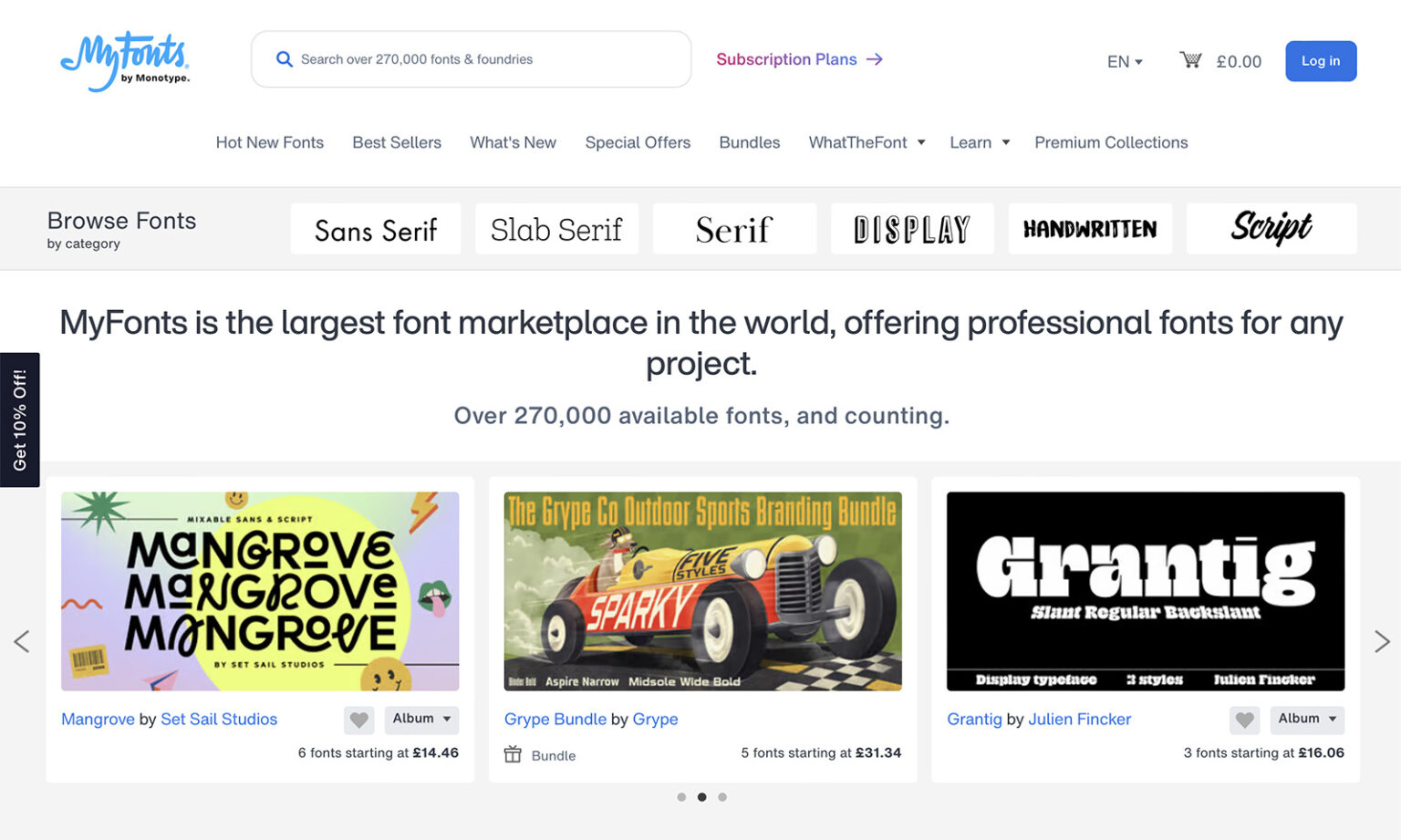Select the second carousel dot indicator

(701, 796)
